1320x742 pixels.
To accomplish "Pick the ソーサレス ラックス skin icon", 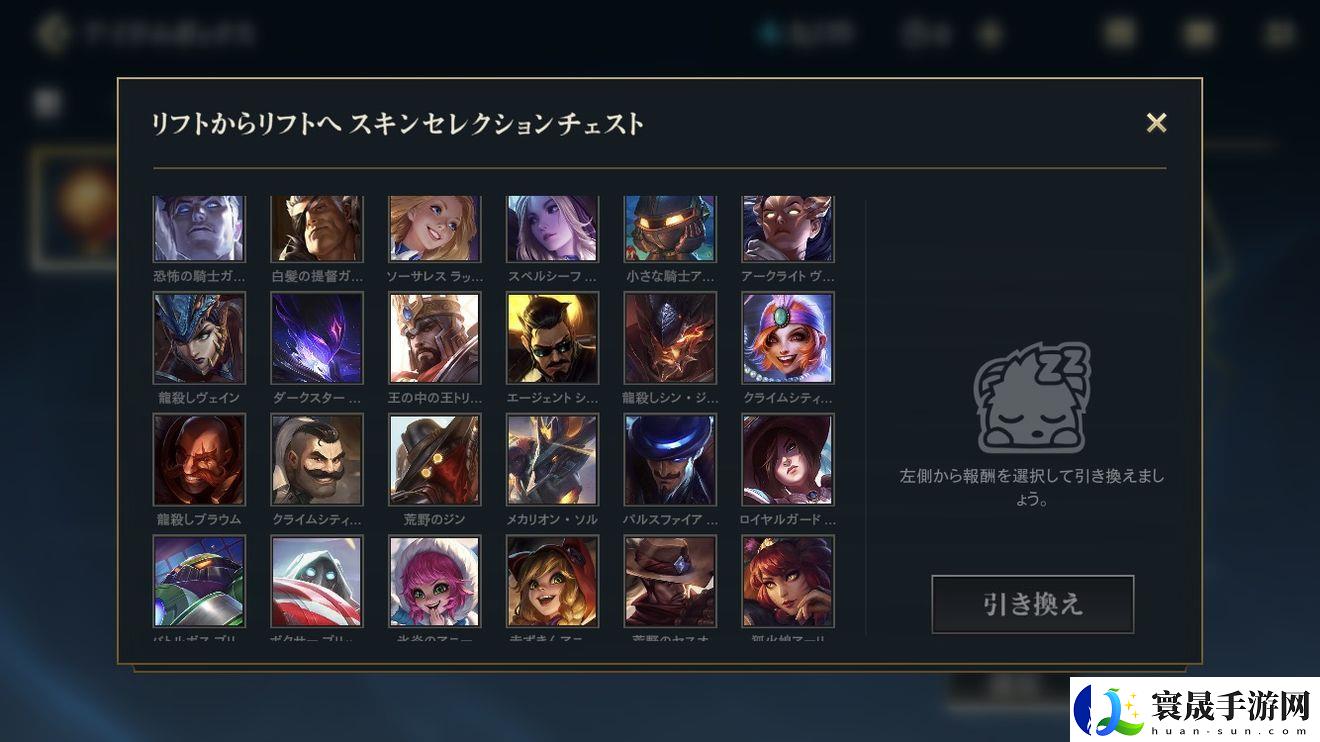I will pyautogui.click(x=435, y=229).
